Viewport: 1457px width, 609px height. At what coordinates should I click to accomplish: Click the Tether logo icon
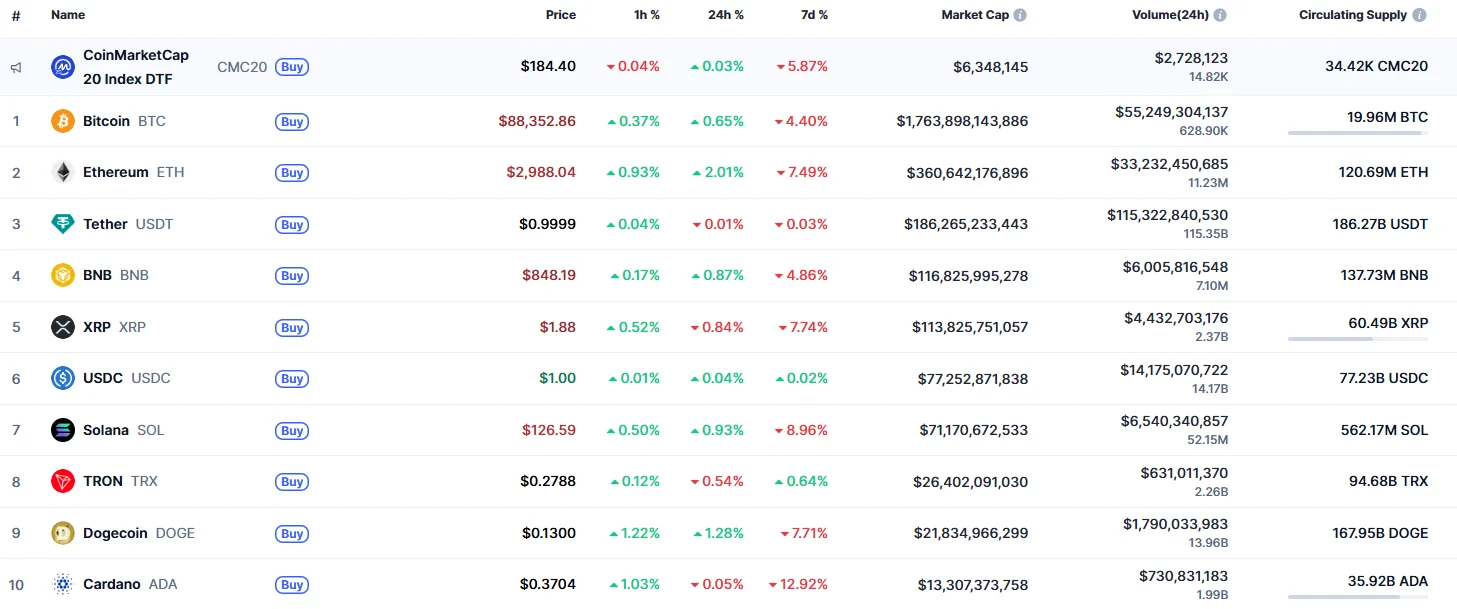[63, 224]
